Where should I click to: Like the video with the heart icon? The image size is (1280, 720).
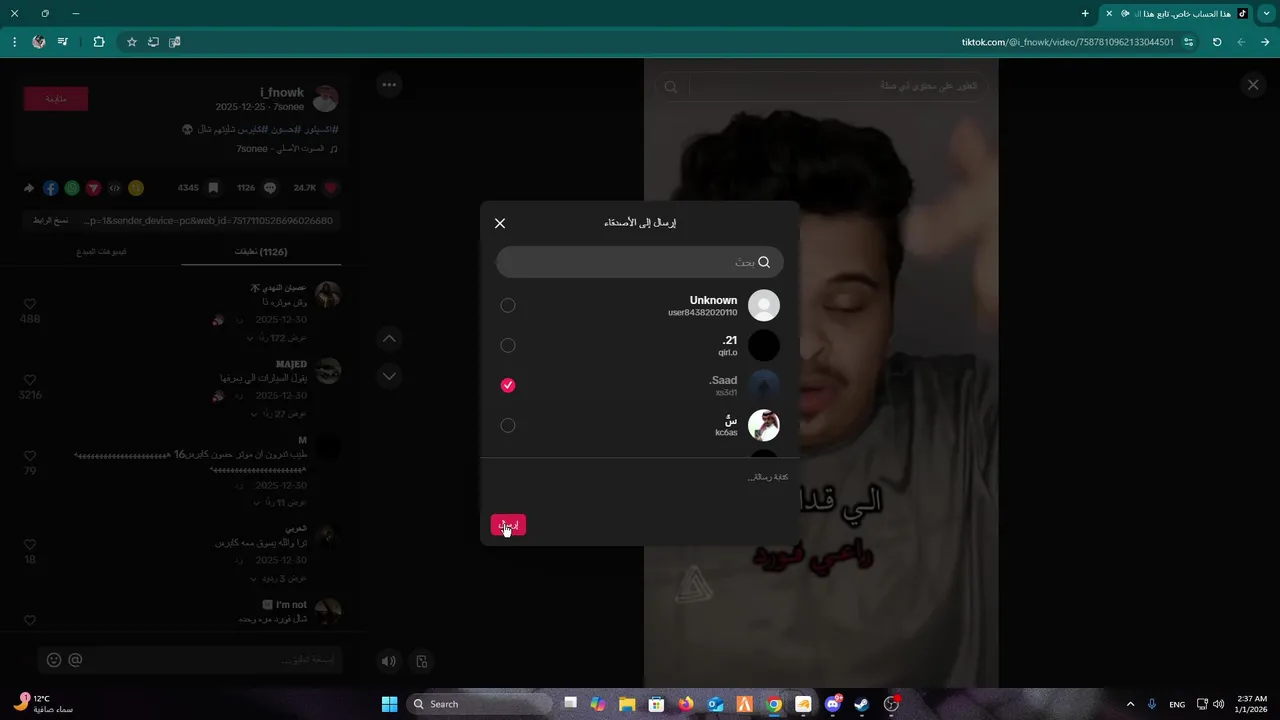click(x=332, y=188)
